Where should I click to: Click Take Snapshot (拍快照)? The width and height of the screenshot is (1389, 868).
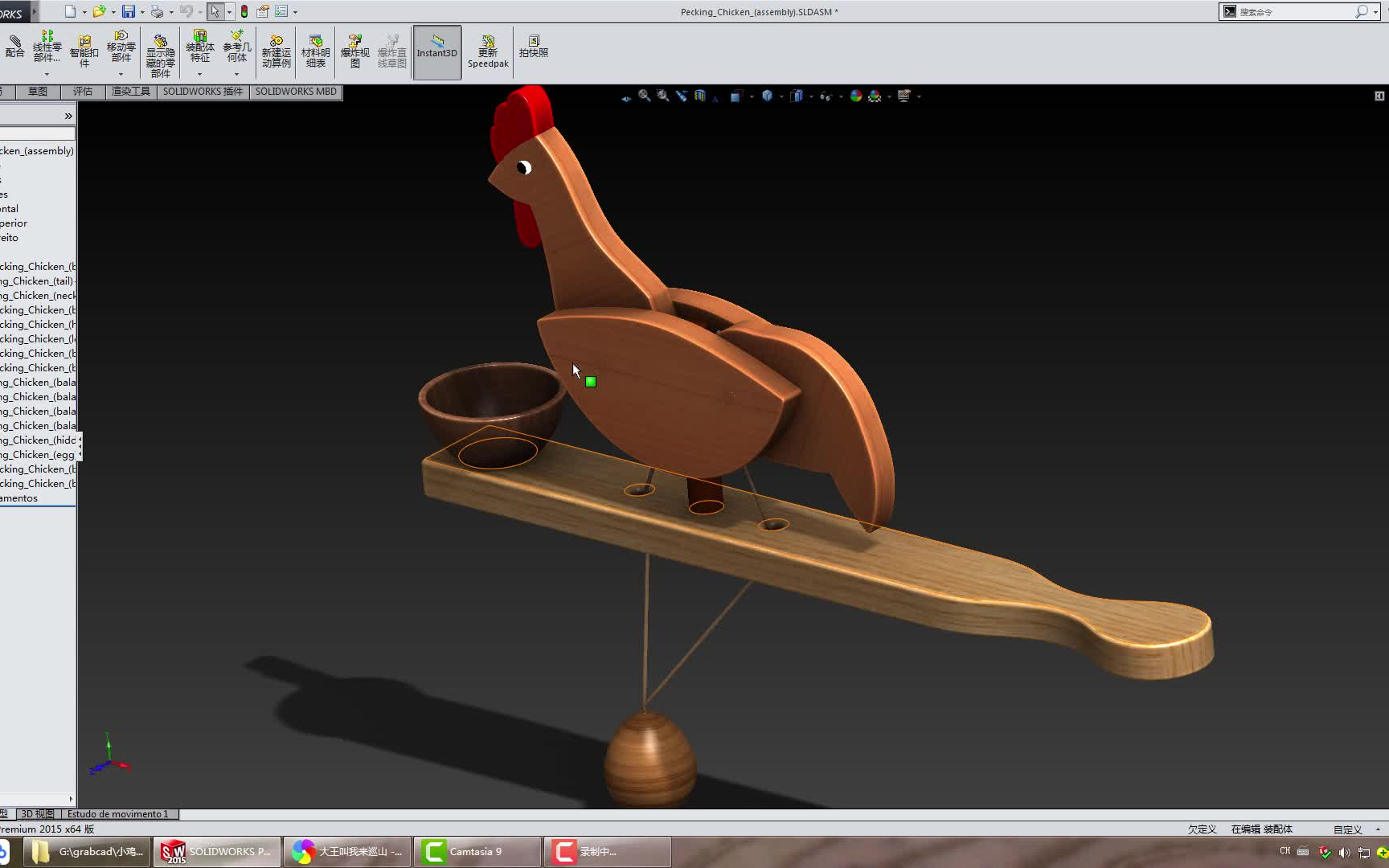click(534, 47)
